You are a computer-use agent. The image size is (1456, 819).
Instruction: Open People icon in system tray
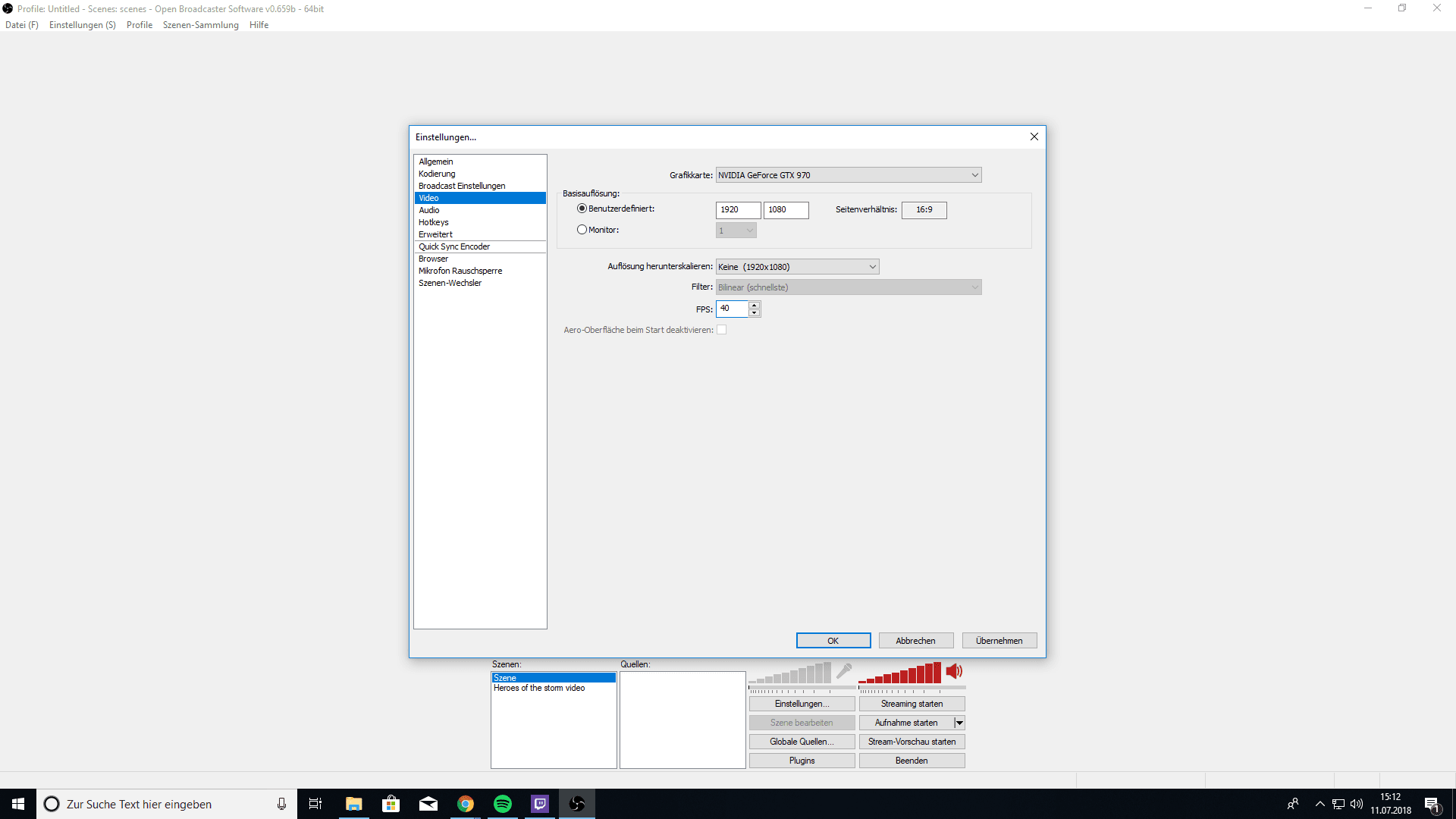point(1293,804)
